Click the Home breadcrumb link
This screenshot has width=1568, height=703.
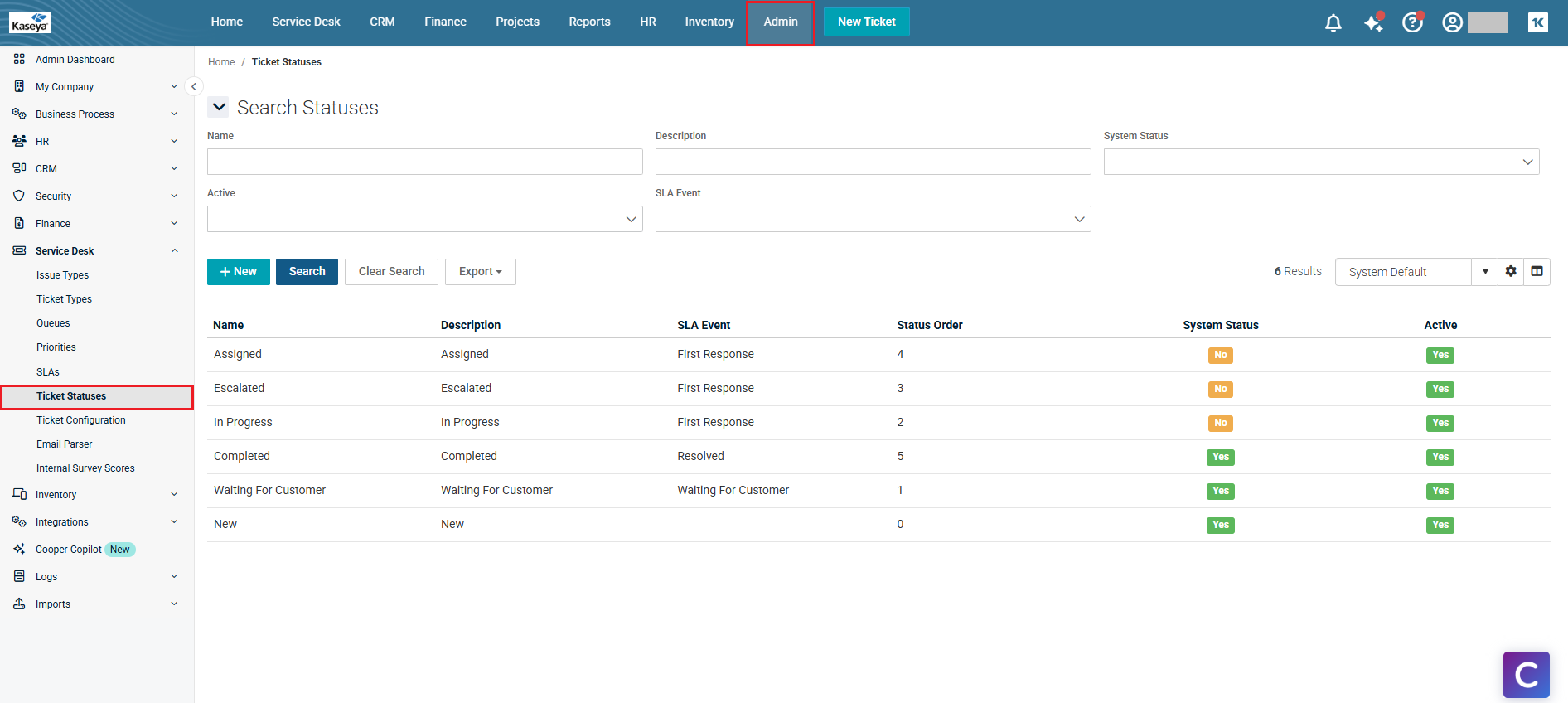coord(221,62)
